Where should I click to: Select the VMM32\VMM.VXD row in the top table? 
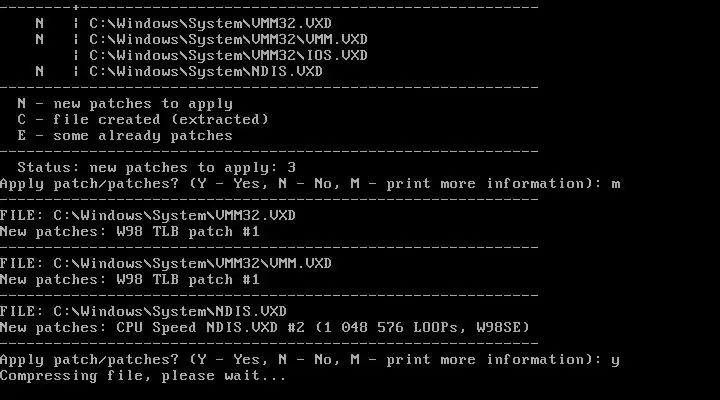(x=228, y=39)
